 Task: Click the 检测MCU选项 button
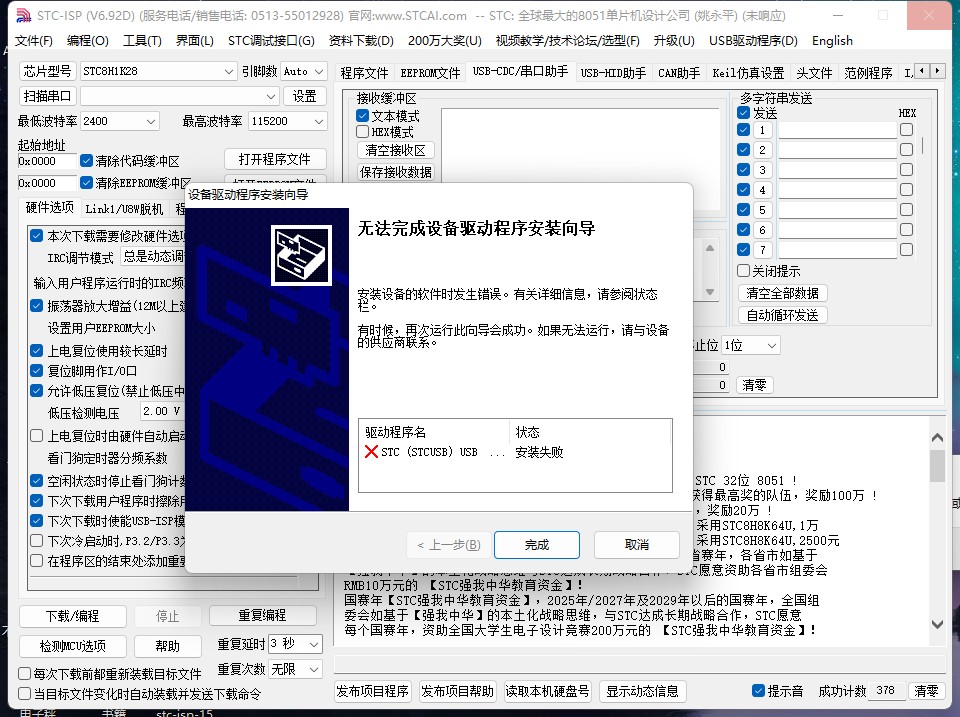pos(73,646)
